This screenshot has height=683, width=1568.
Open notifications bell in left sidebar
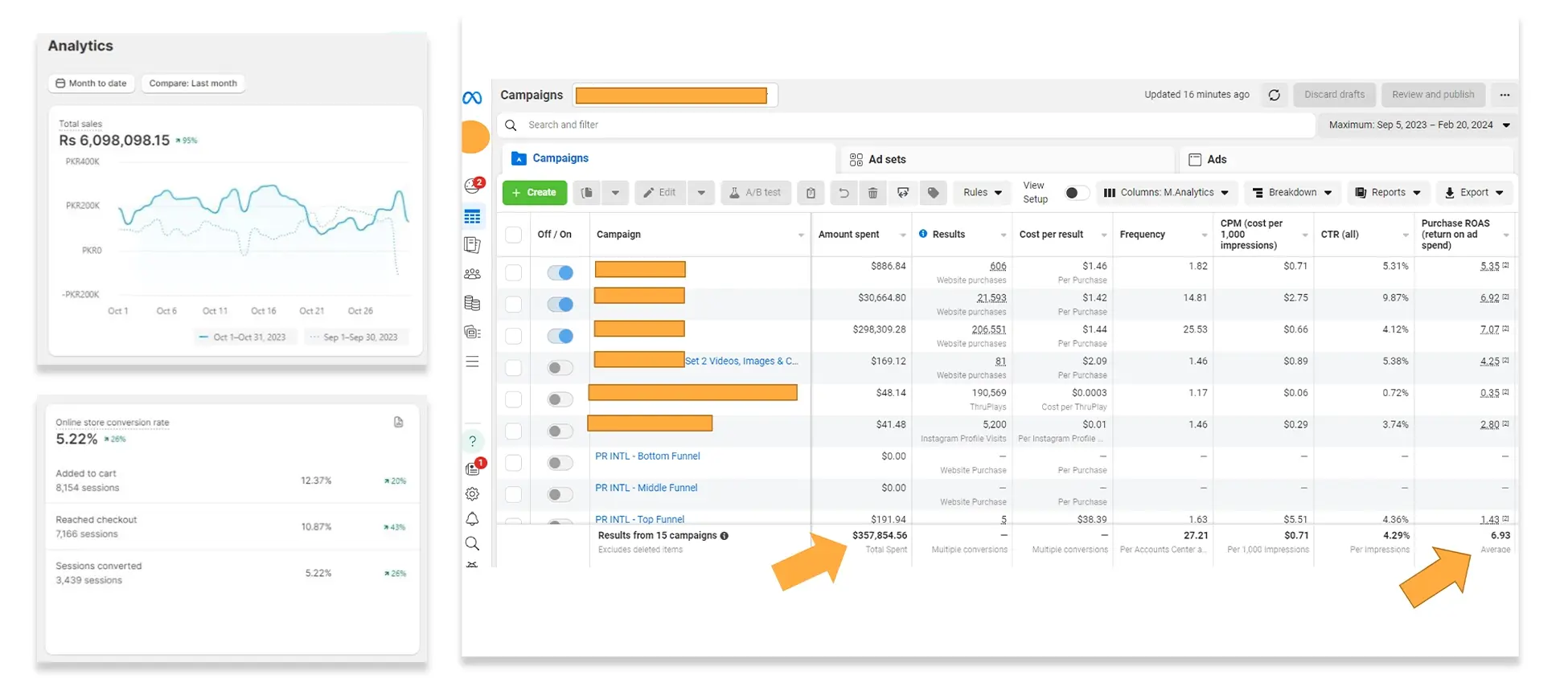(x=472, y=519)
